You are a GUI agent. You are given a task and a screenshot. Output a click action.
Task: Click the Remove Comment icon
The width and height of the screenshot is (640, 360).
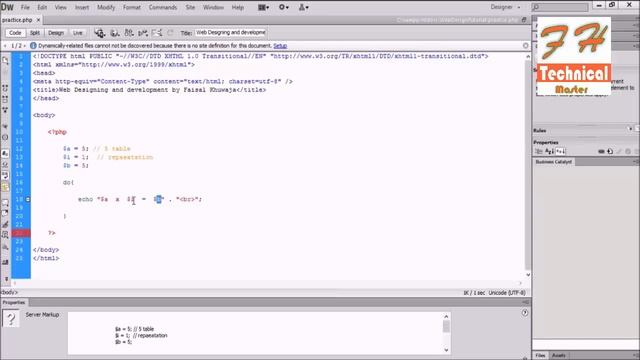click(x=5, y=213)
